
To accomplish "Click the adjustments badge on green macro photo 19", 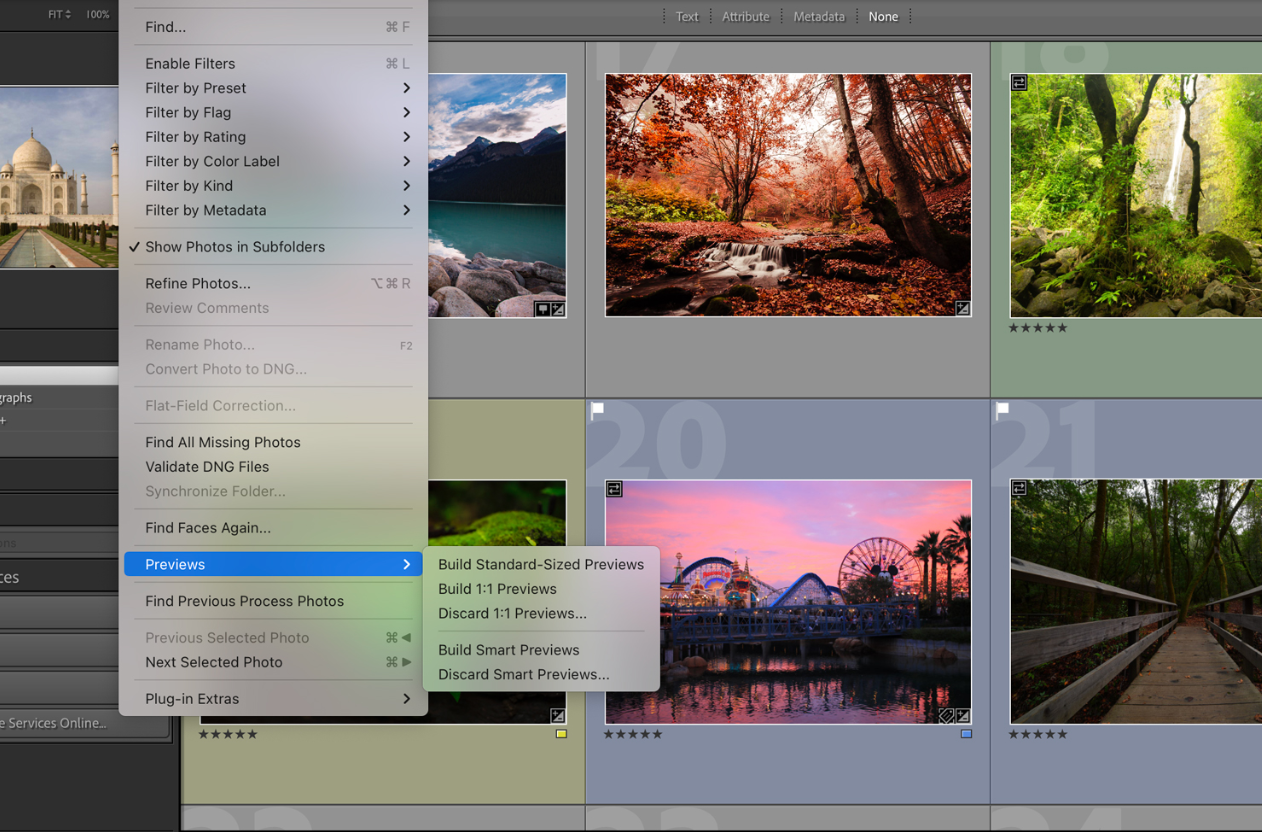I will pyautogui.click(x=558, y=715).
